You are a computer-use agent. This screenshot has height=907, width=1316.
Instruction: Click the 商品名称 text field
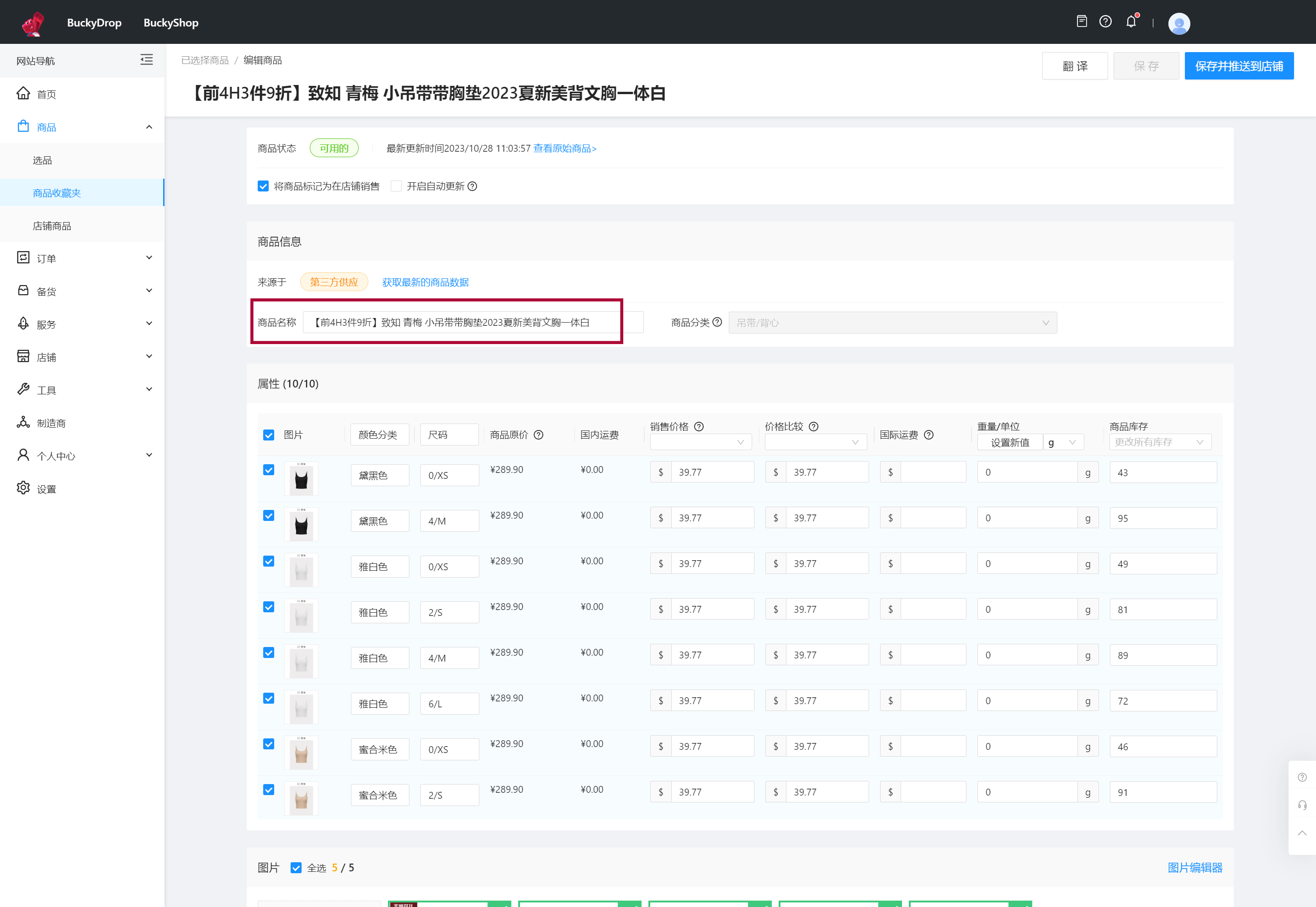tap(473, 322)
